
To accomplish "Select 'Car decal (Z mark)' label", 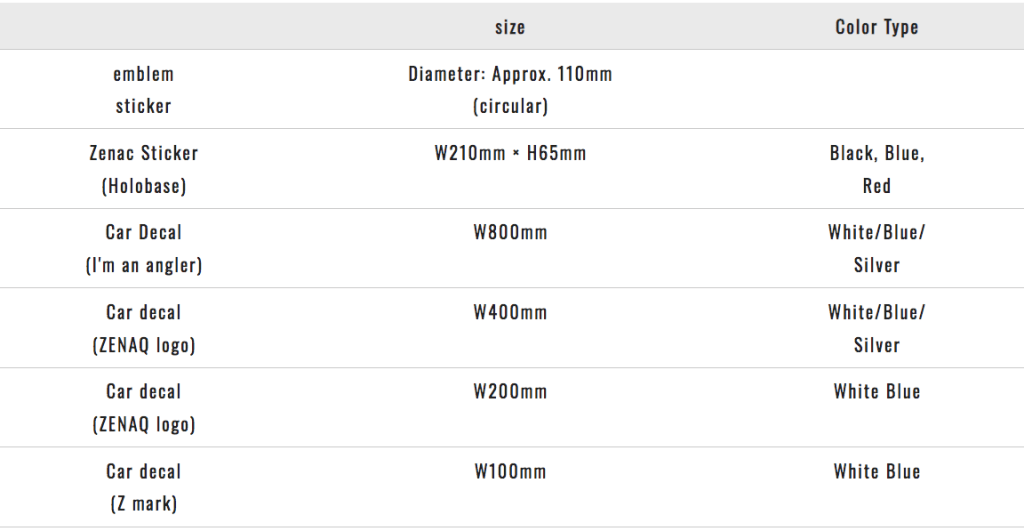I will tap(143, 487).
